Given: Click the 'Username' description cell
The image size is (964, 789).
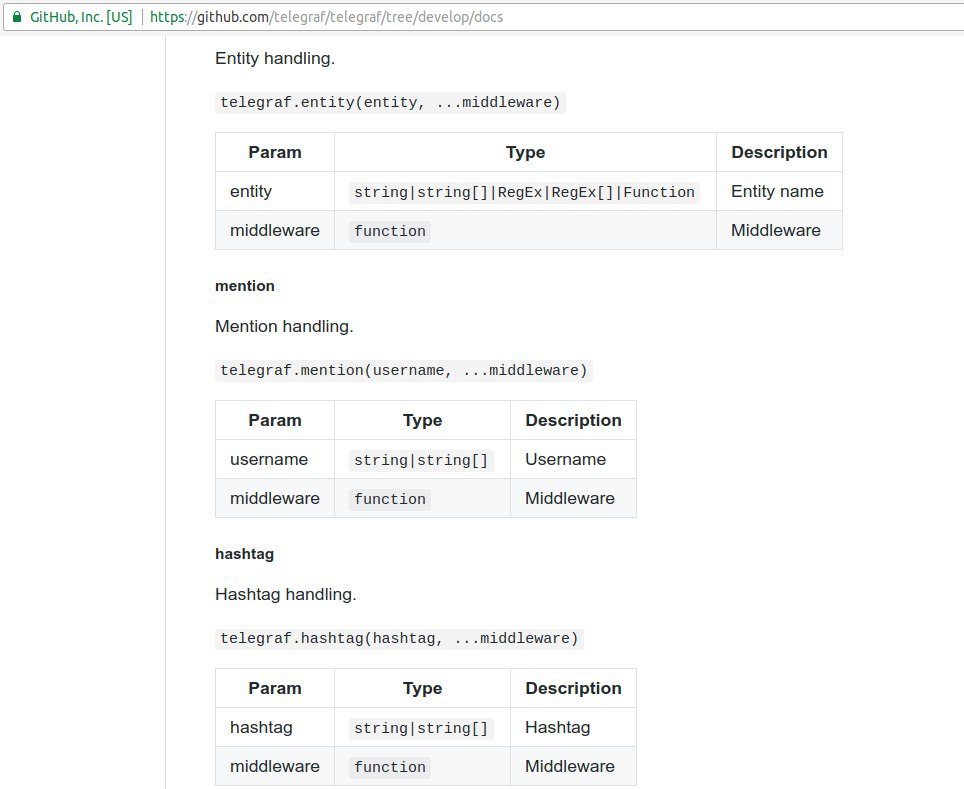Looking at the screenshot, I should click(x=574, y=459).
